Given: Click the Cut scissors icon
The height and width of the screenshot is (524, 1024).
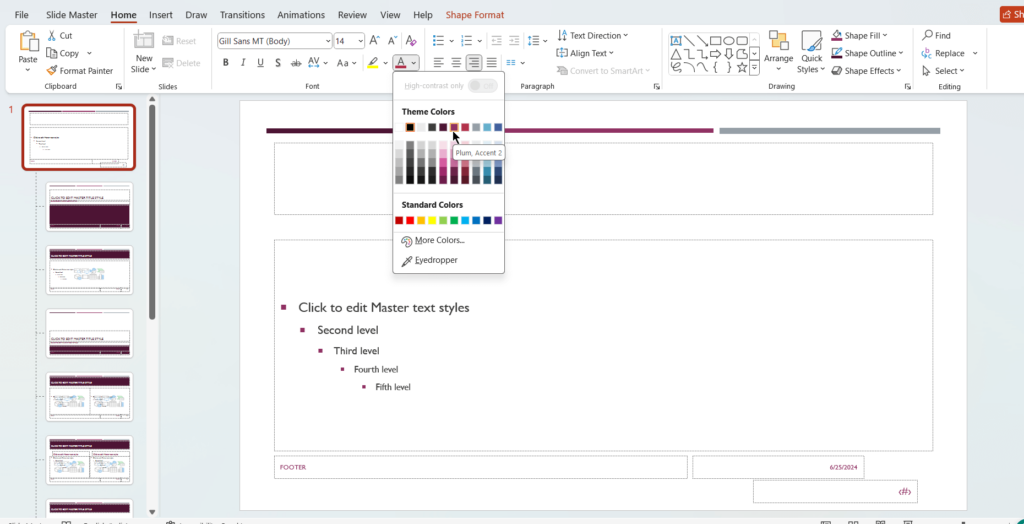Looking at the screenshot, I should coord(51,36).
